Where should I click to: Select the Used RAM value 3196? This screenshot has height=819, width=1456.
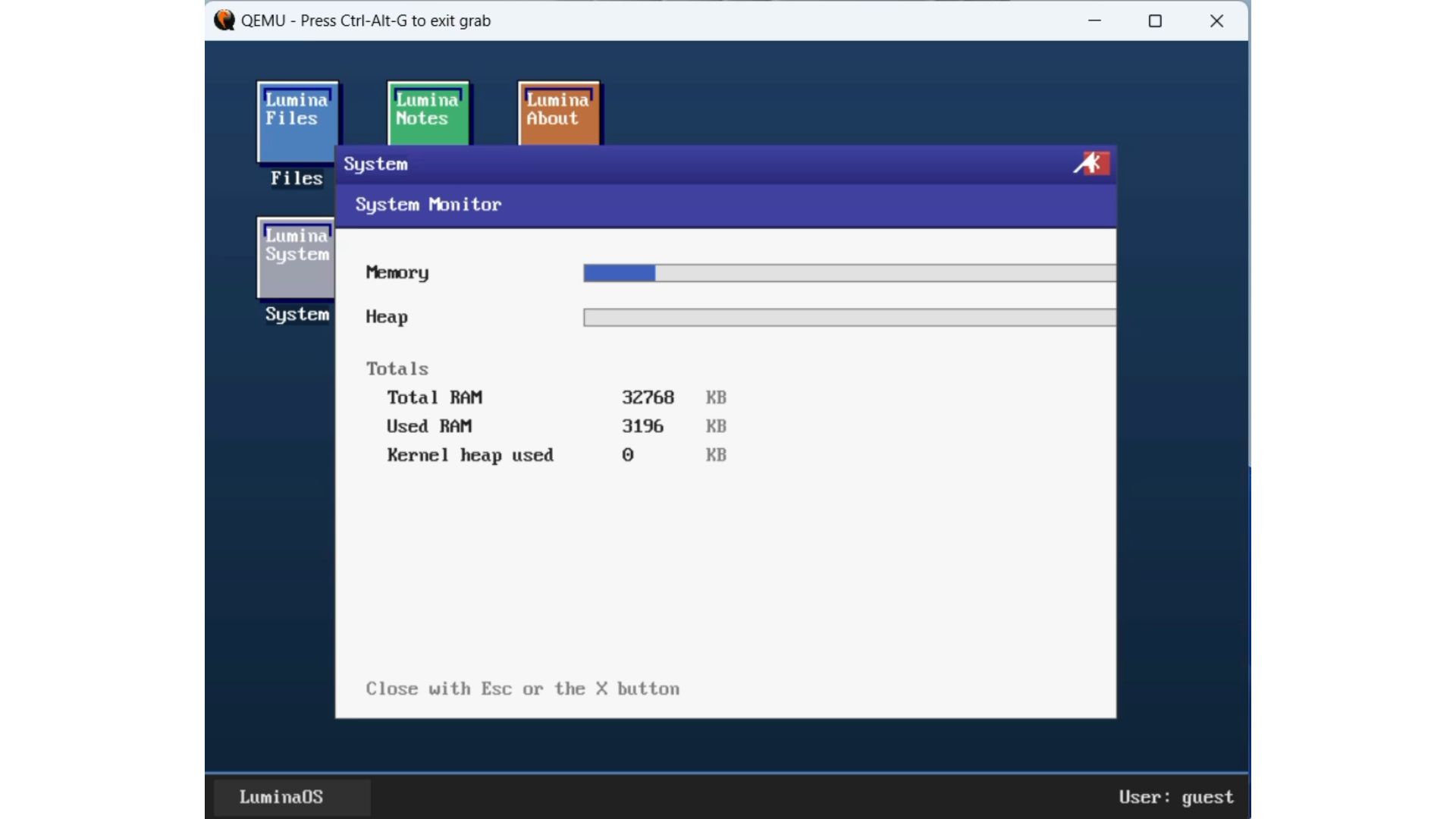tap(642, 426)
